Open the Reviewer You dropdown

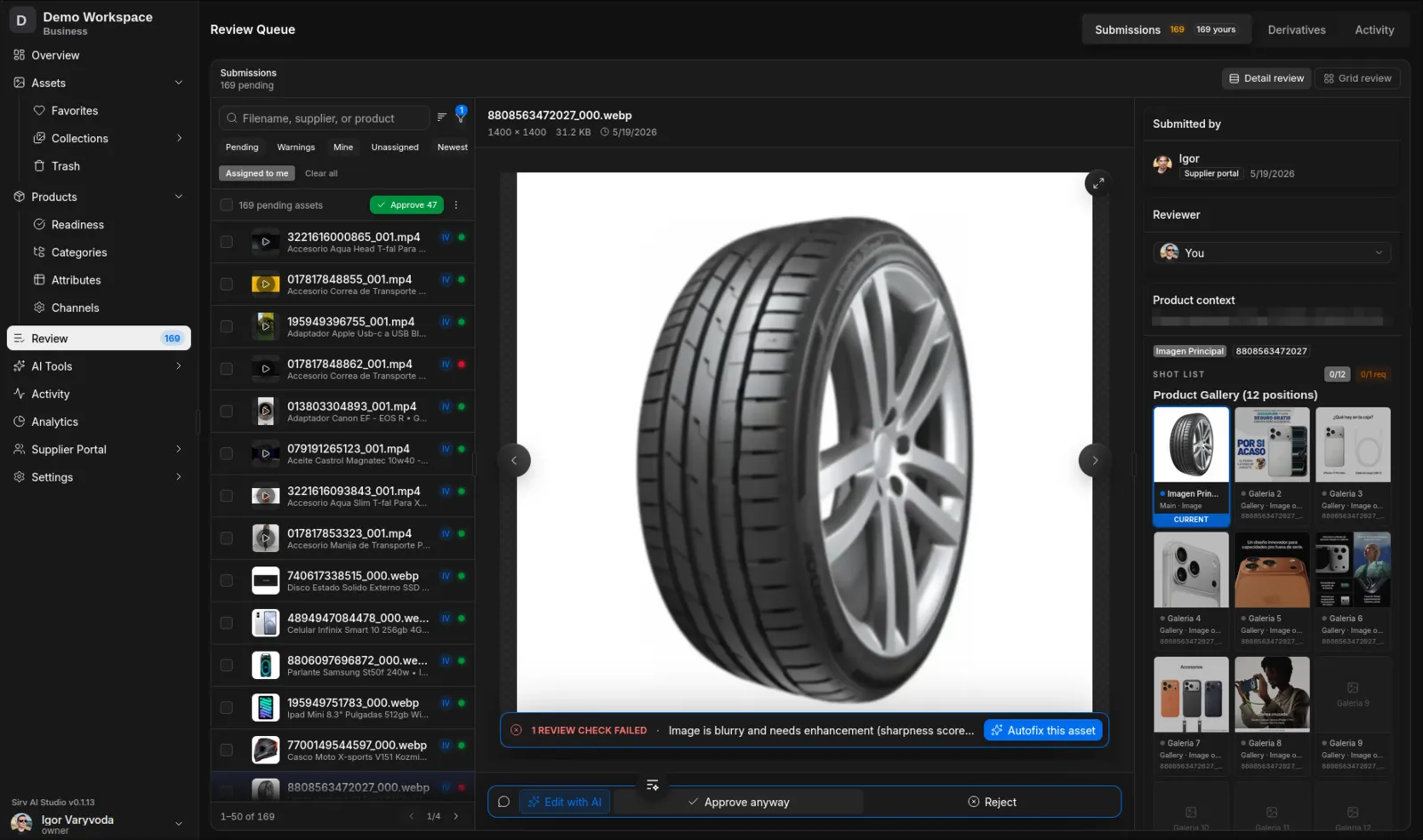[1272, 253]
